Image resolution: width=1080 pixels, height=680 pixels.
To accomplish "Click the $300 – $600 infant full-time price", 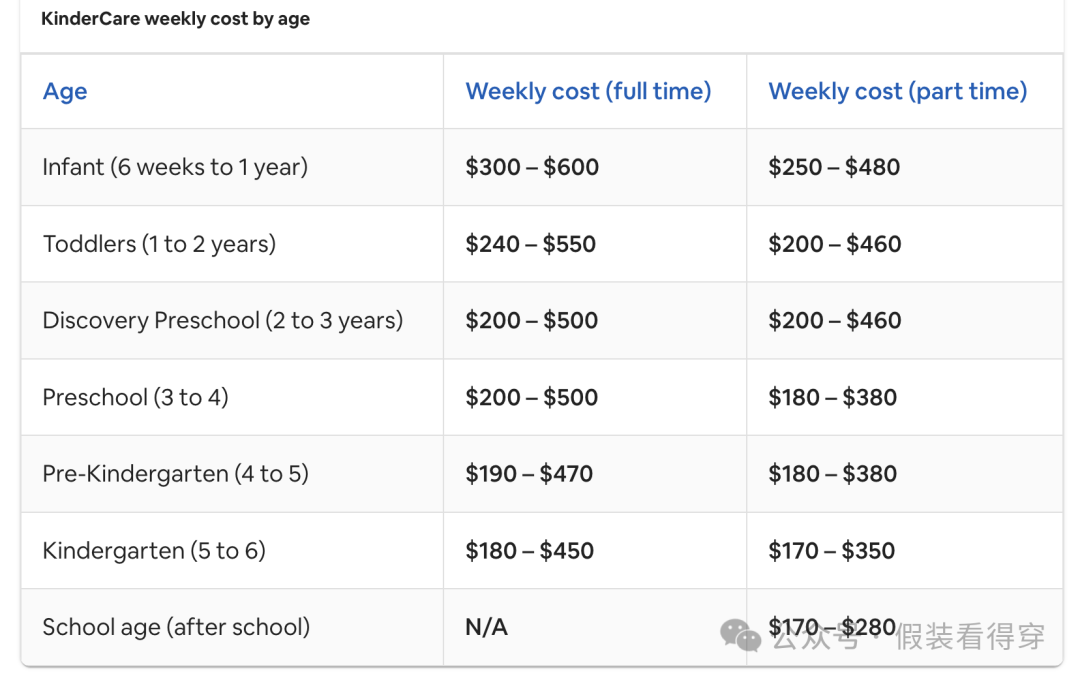I will (532, 167).
